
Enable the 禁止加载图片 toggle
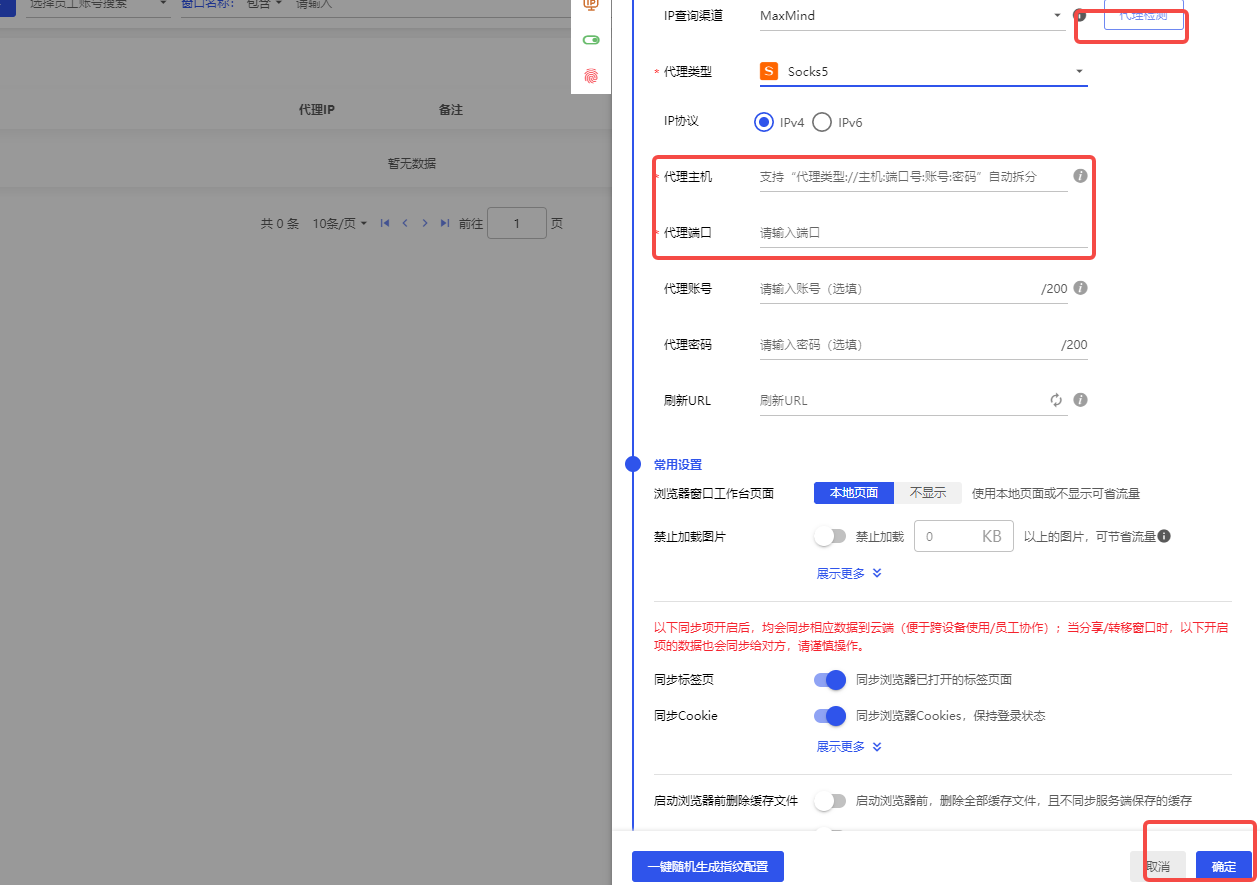pos(830,536)
